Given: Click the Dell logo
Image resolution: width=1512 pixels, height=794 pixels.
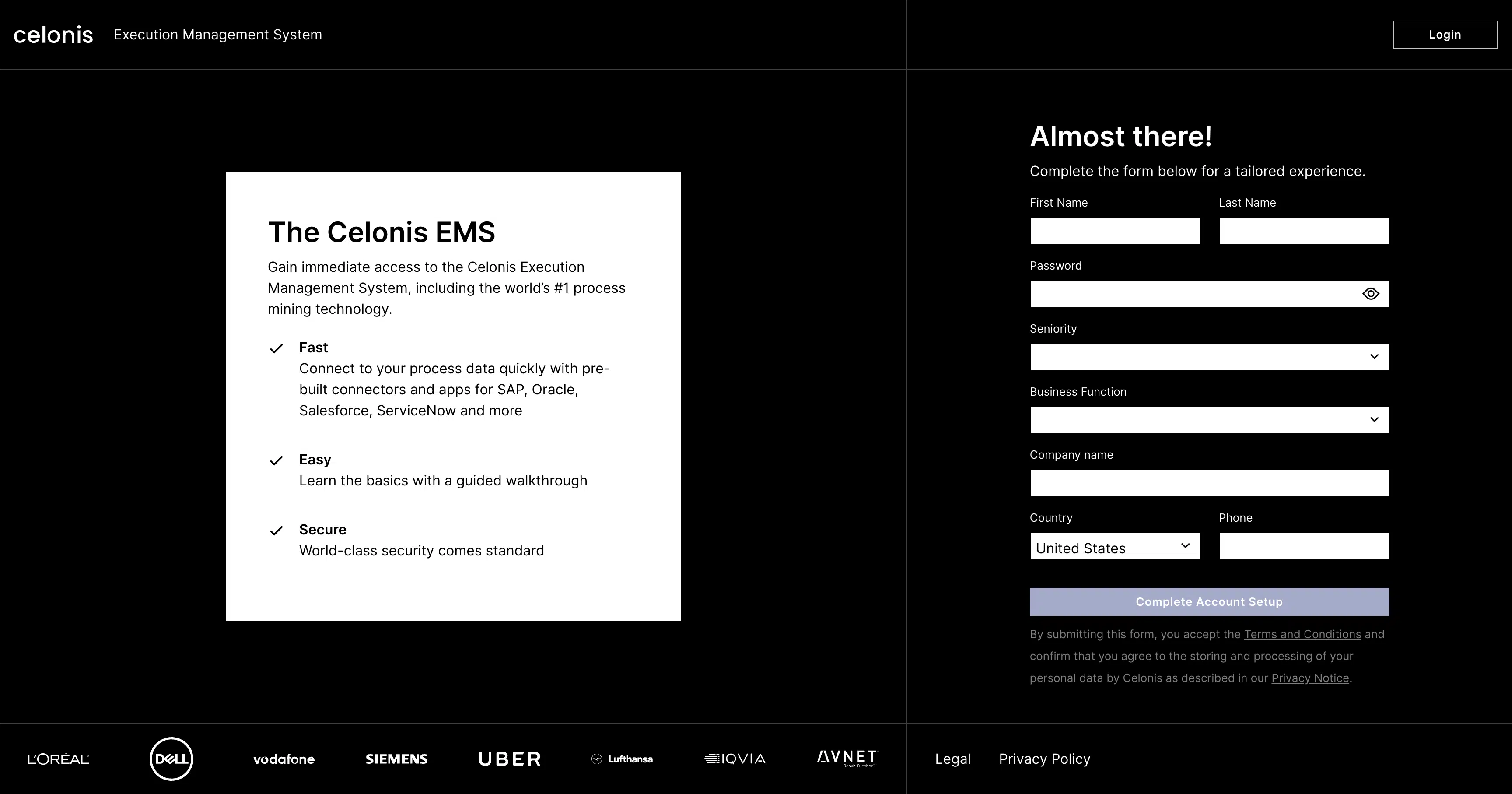Looking at the screenshot, I should tap(171, 759).
